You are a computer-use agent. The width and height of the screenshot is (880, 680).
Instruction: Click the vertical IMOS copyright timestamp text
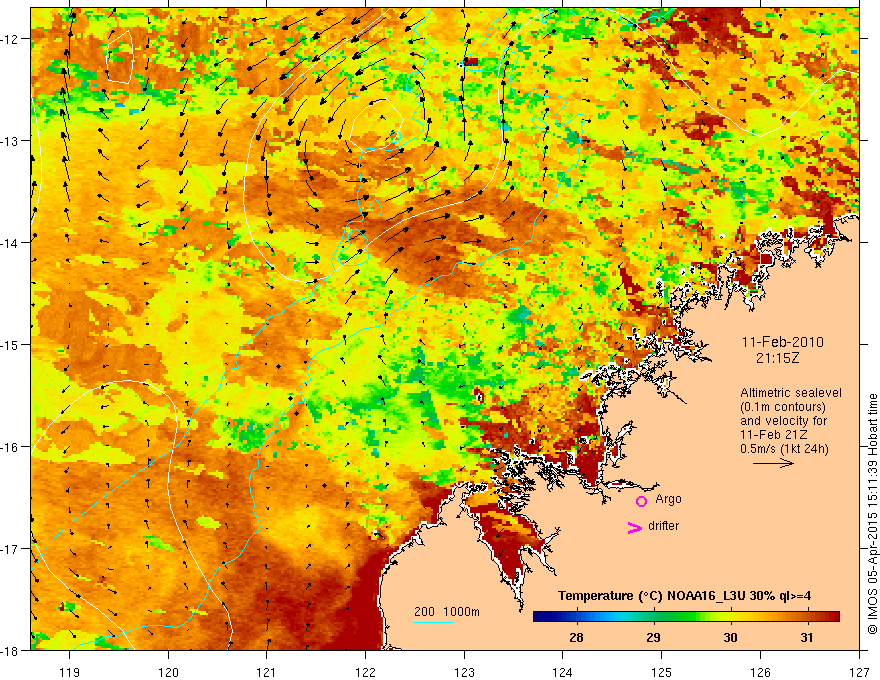872,514
